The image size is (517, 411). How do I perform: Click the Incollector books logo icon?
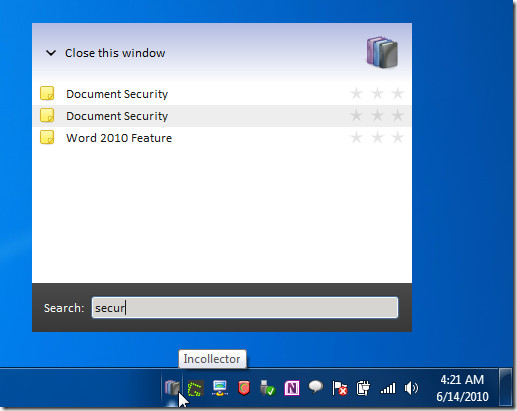click(x=382, y=52)
